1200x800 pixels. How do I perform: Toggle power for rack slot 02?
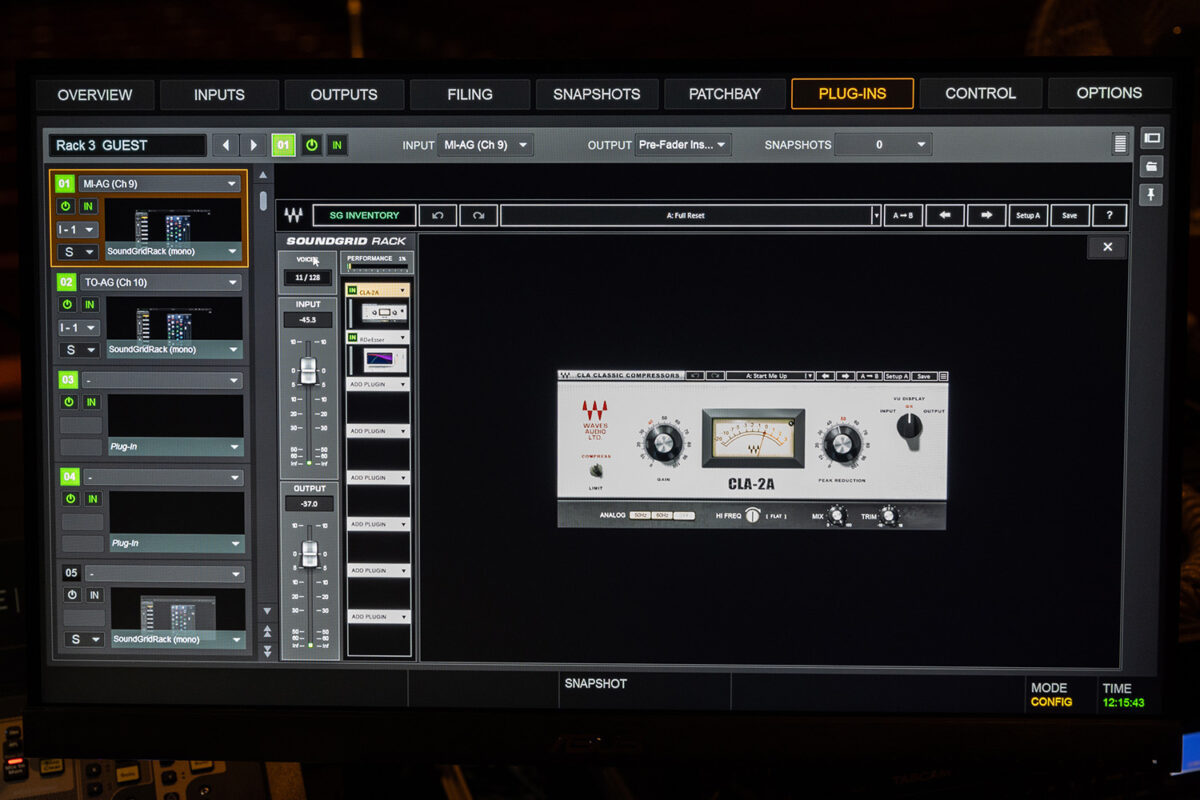tap(68, 304)
